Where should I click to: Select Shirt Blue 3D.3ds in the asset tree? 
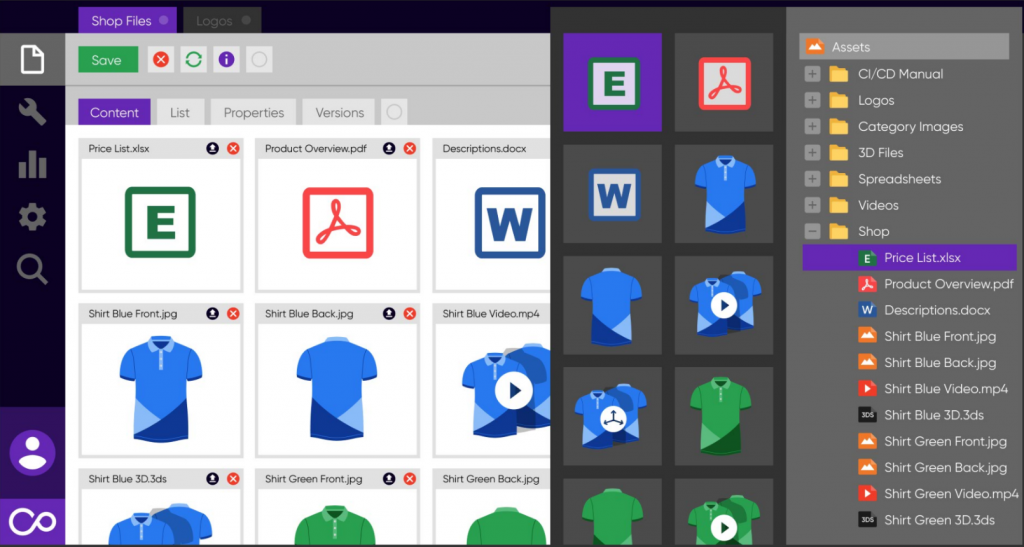click(x=920, y=415)
